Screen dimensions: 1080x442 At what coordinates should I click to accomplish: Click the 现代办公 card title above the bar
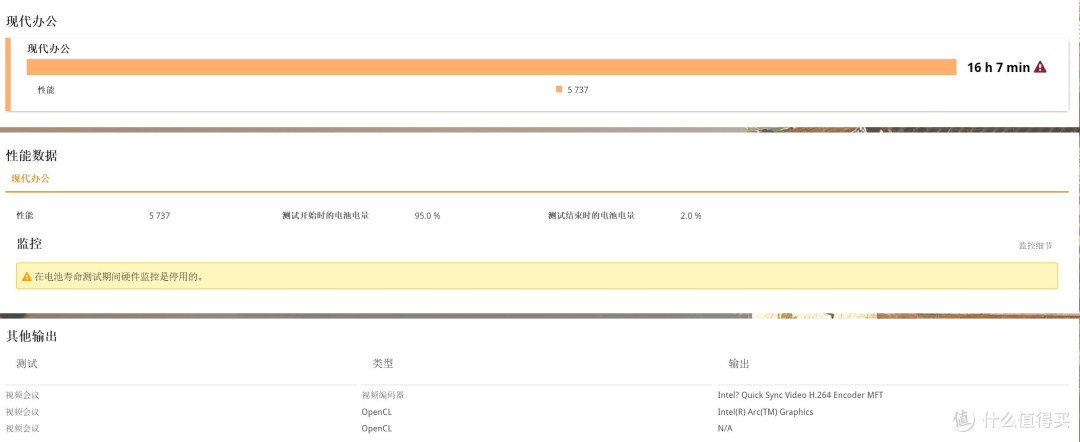click(48, 49)
